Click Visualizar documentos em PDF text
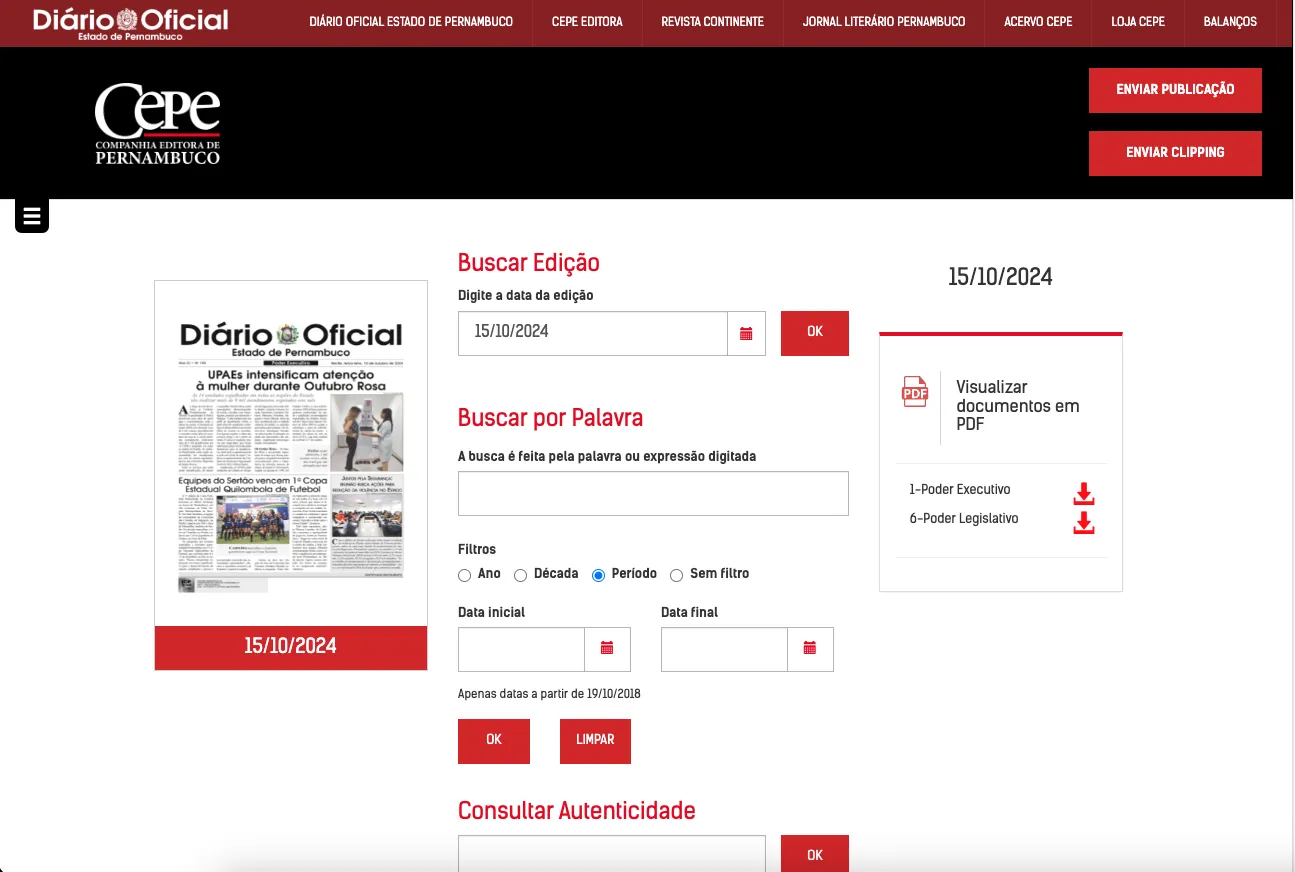This screenshot has height=872, width=1295. (1018, 405)
